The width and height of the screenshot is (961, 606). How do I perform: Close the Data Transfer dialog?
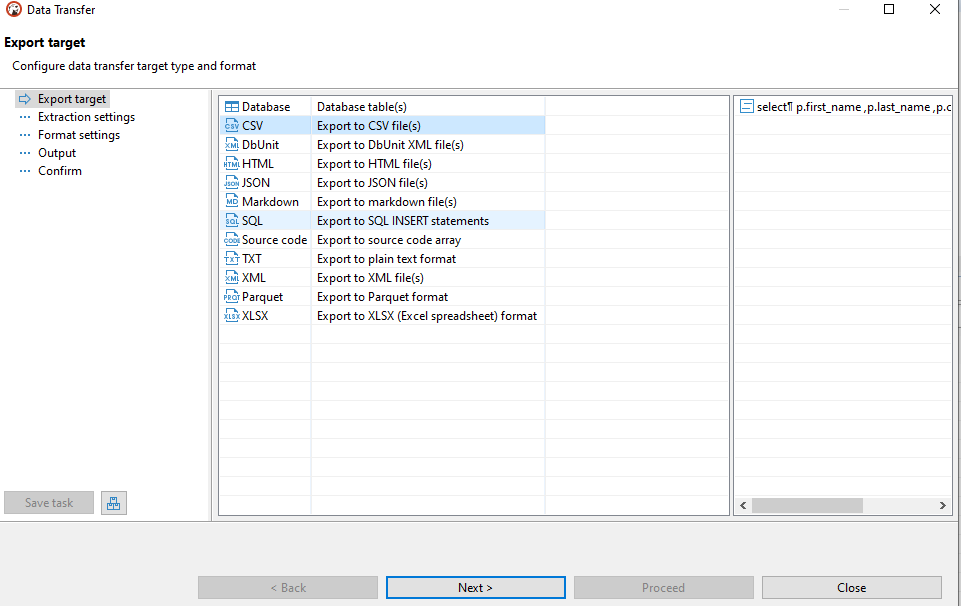pyautogui.click(x=851, y=587)
